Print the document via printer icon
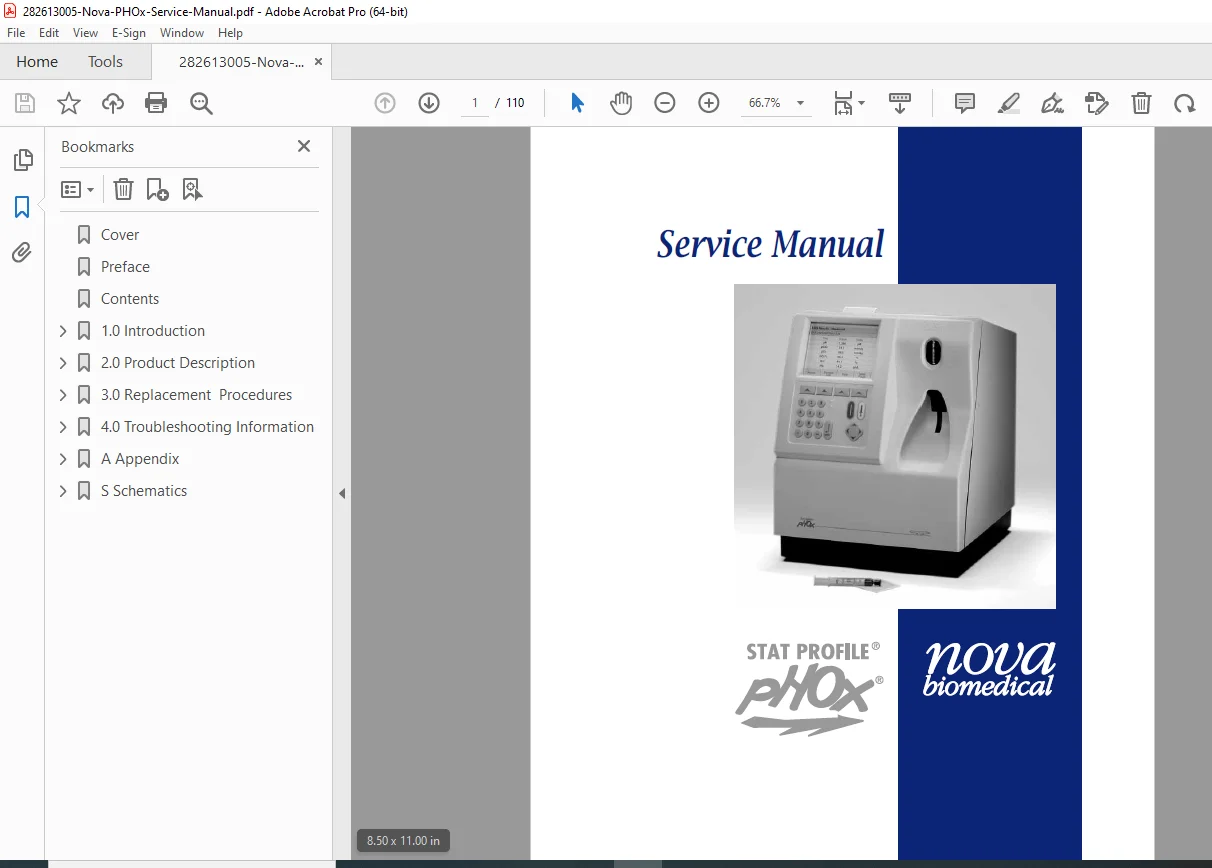The image size is (1212, 868). 156,103
